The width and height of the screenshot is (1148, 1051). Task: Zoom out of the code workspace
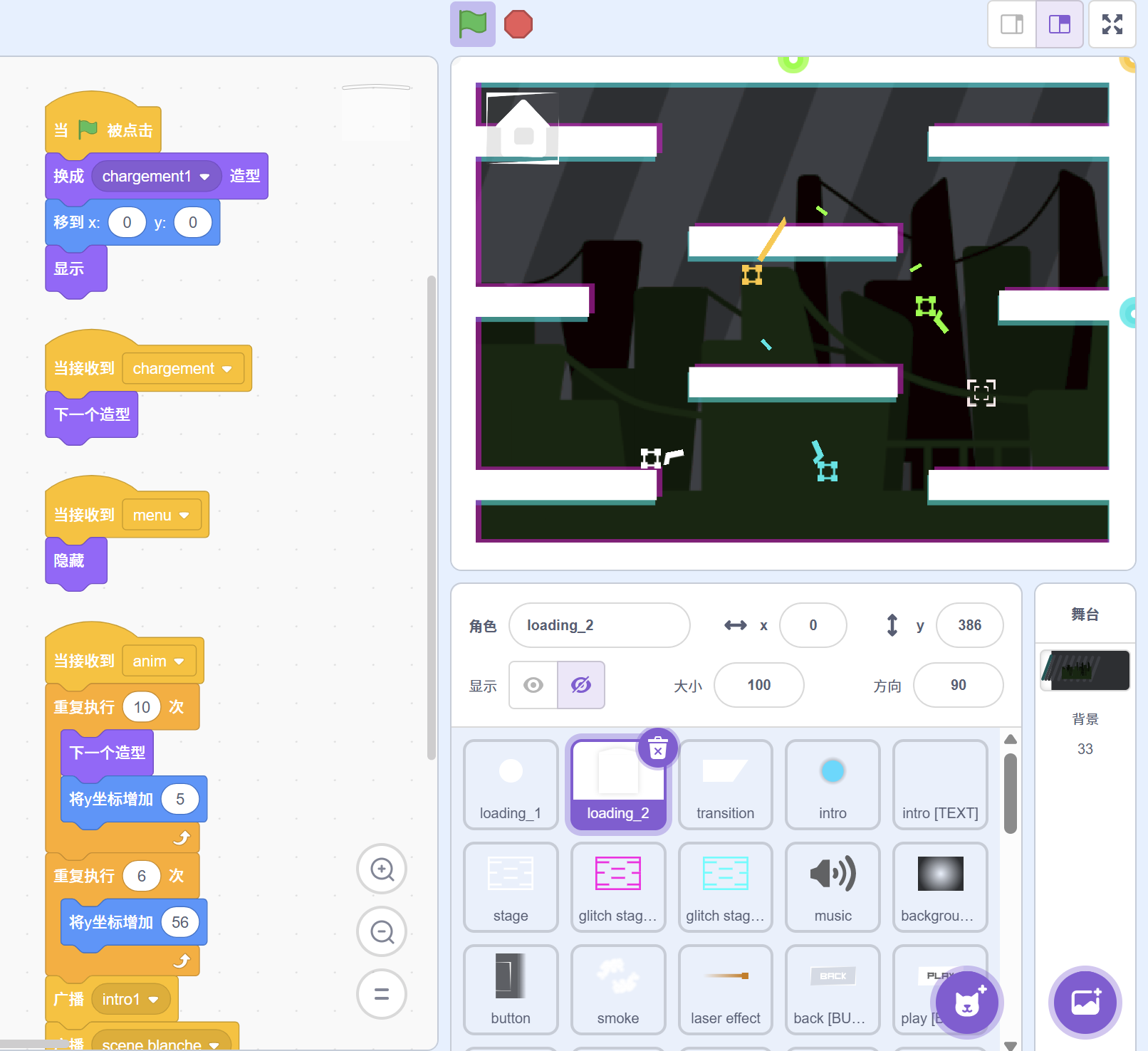coord(382,931)
